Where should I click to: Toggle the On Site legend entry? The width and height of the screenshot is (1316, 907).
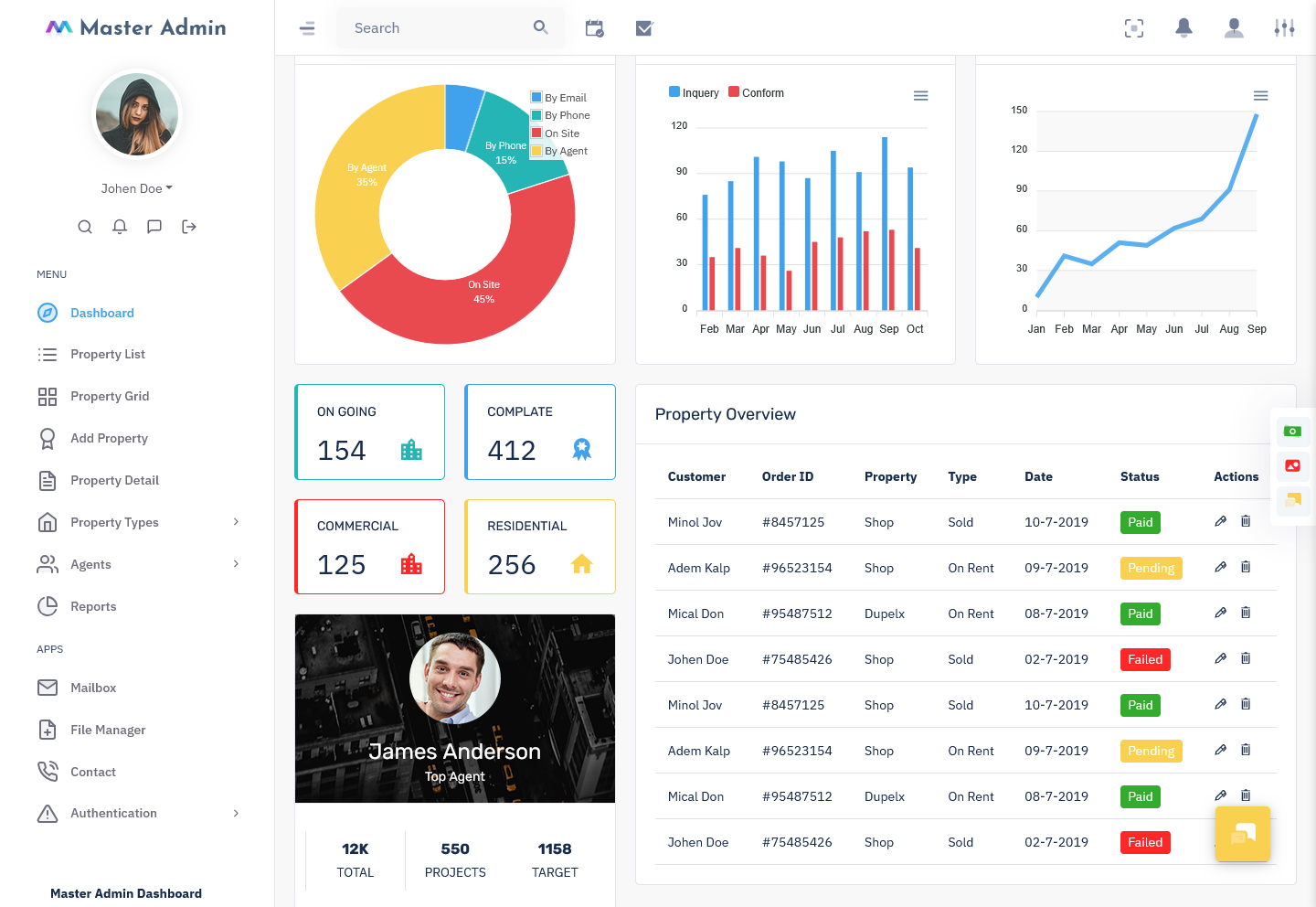(556, 133)
